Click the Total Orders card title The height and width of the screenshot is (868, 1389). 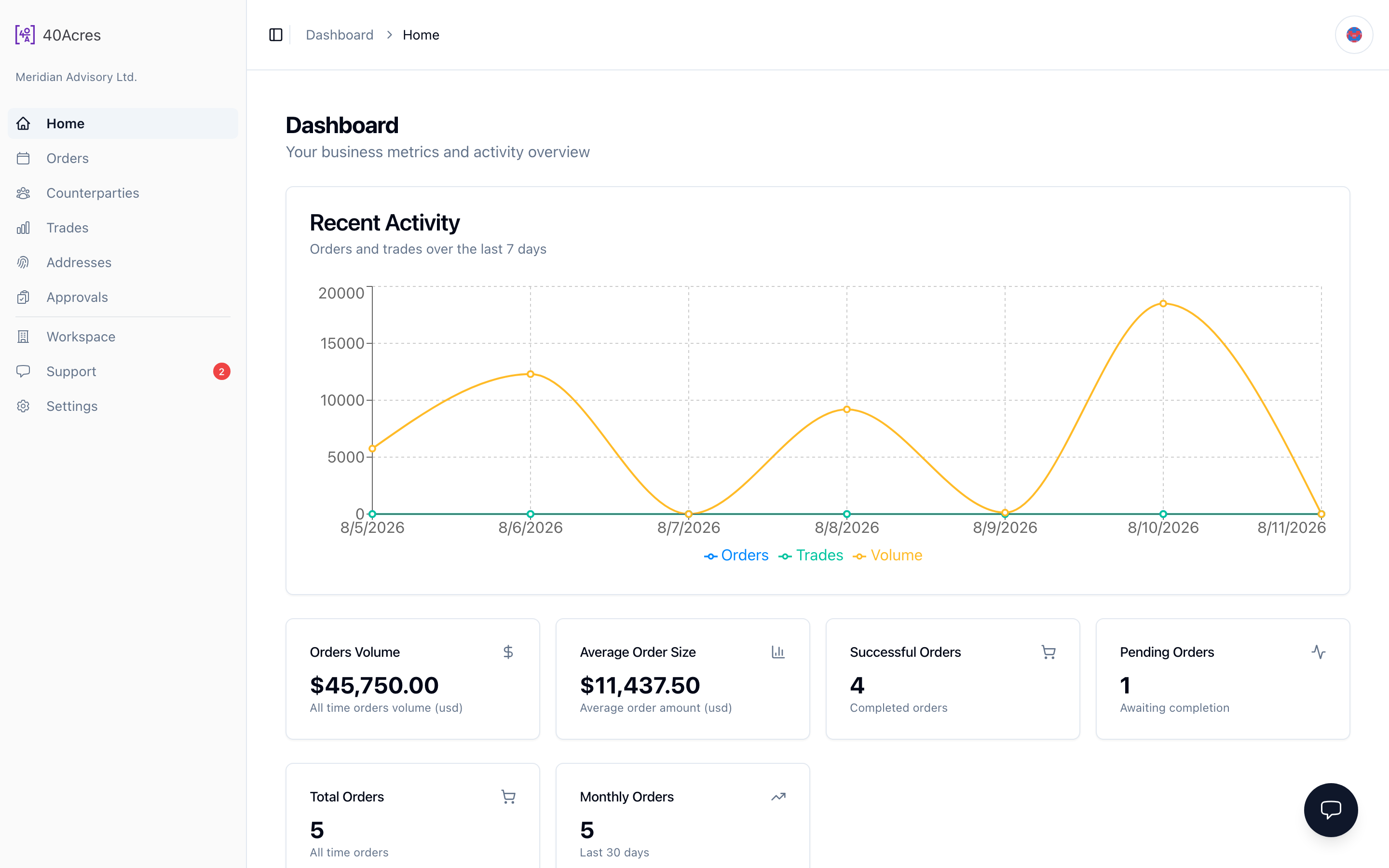347,797
